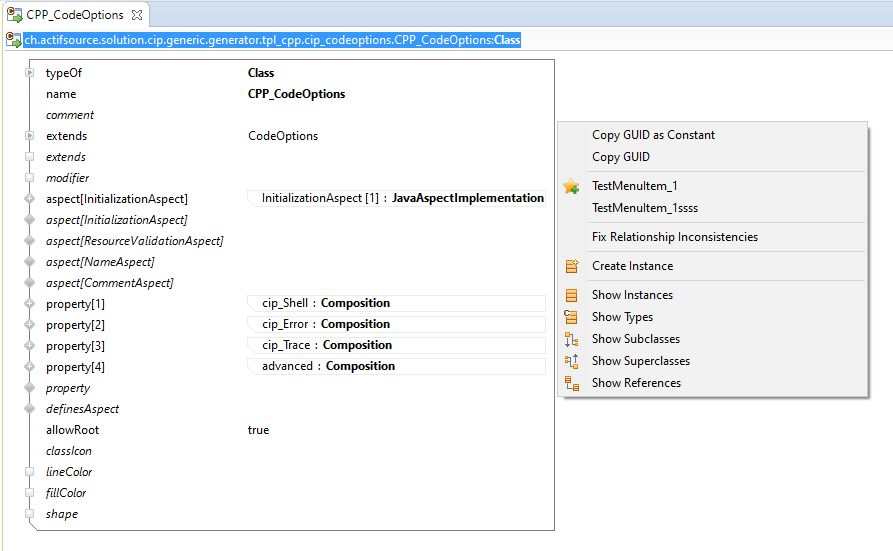Click the fillColor property label
This screenshot has height=551, width=893.
coord(66,493)
